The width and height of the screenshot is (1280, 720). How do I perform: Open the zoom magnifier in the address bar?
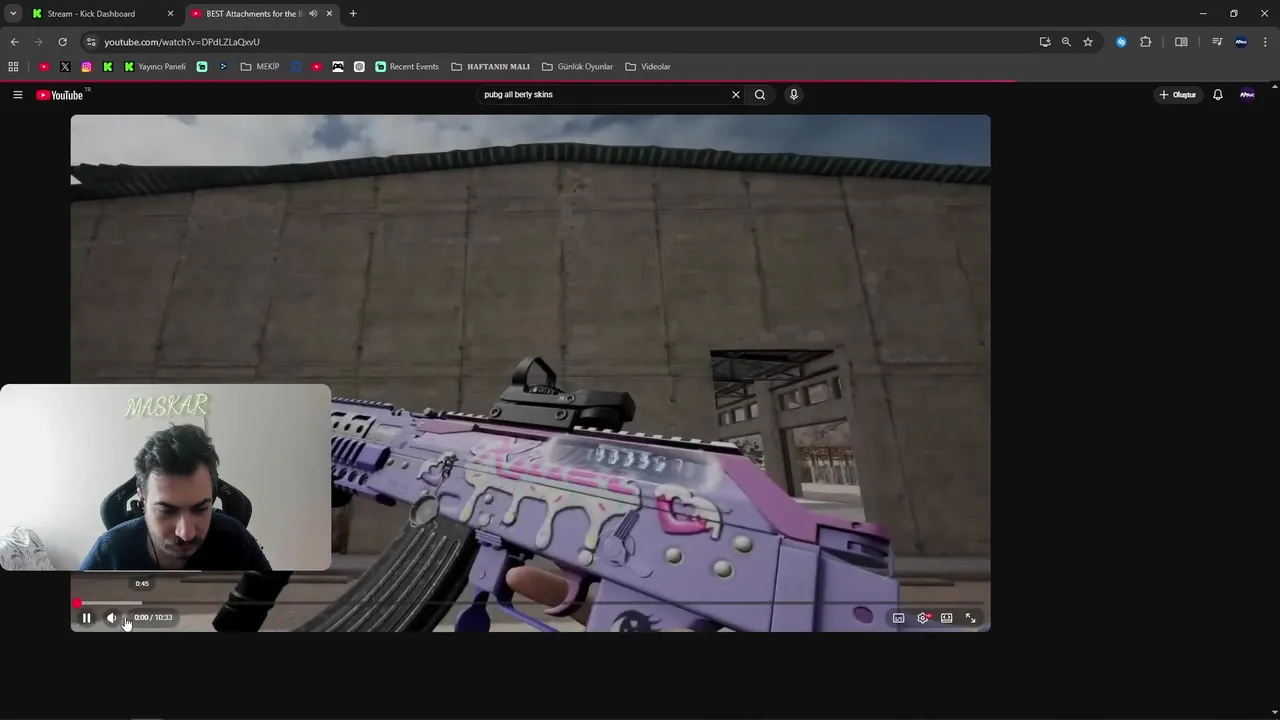[1066, 42]
